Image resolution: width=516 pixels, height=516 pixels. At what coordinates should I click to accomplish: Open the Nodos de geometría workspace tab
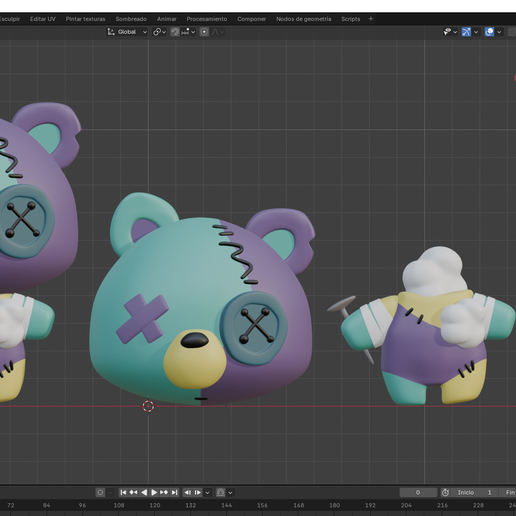(304, 19)
